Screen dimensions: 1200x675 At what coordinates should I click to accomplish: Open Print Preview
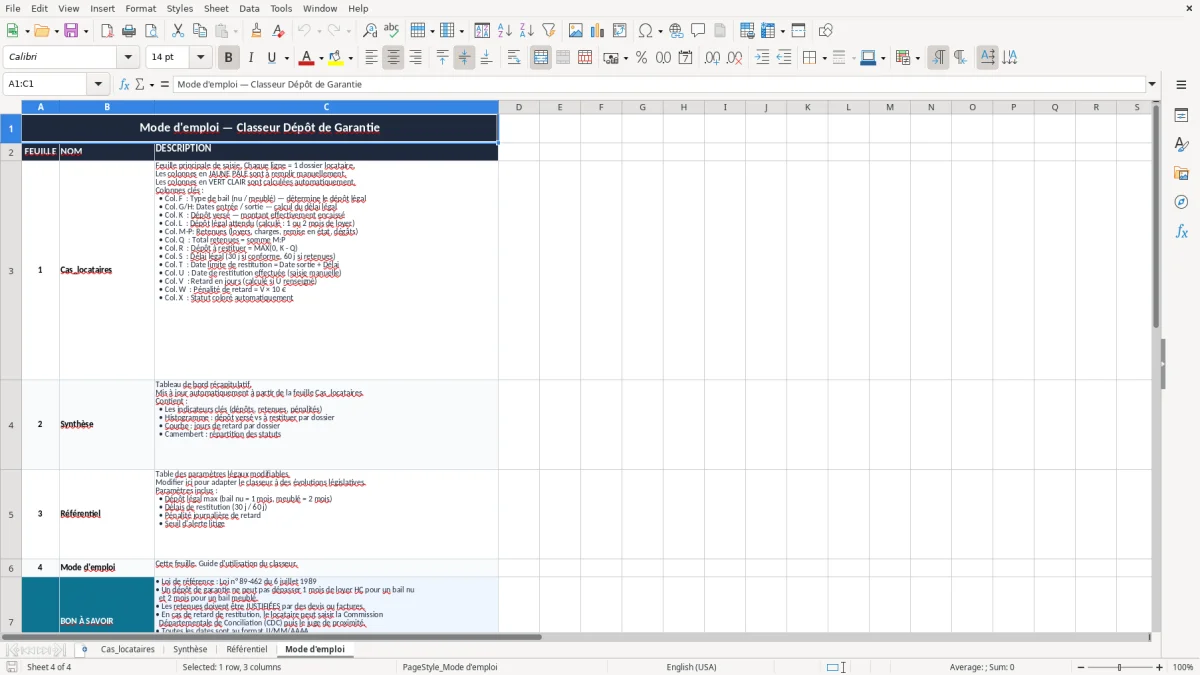pos(151,31)
